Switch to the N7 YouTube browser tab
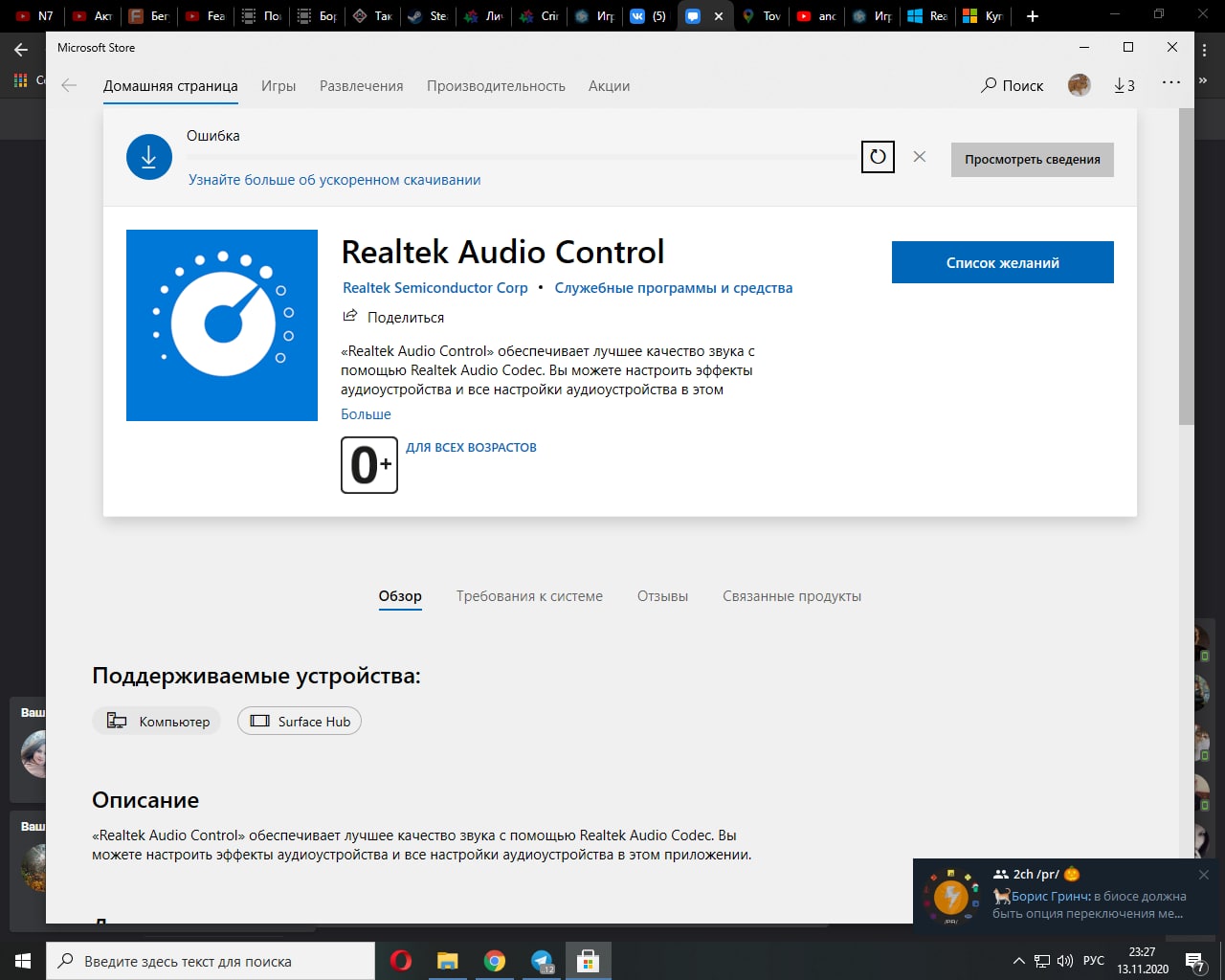Image resolution: width=1225 pixels, height=980 pixels. click(35, 15)
